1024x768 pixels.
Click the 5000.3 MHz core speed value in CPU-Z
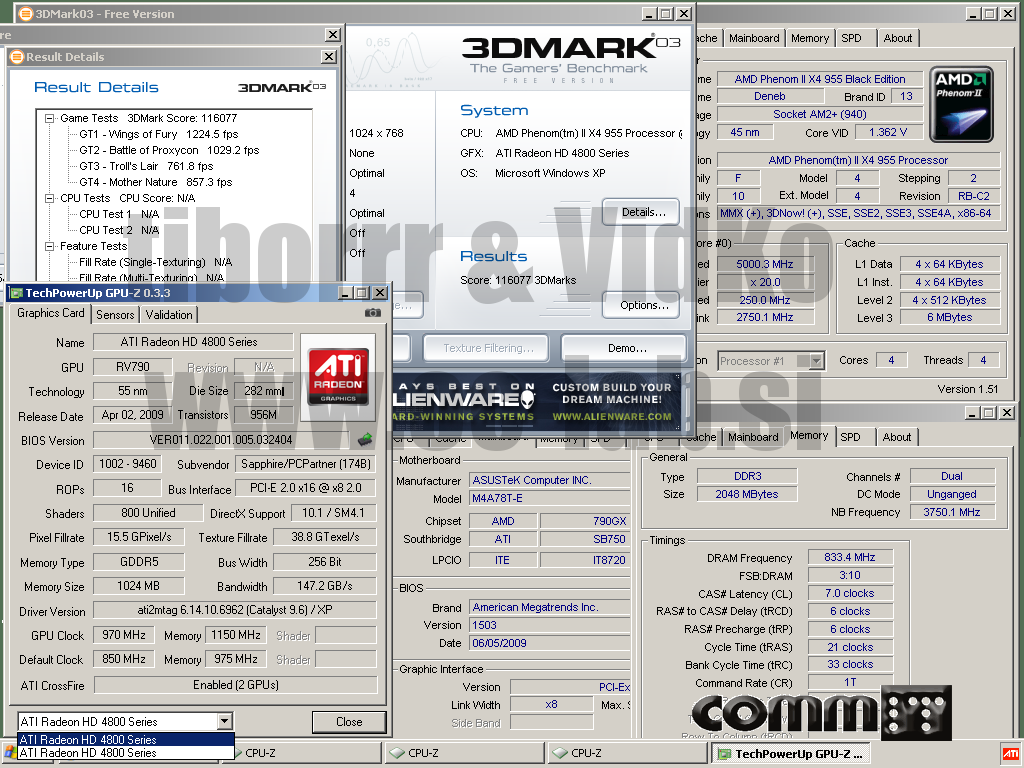(765, 264)
